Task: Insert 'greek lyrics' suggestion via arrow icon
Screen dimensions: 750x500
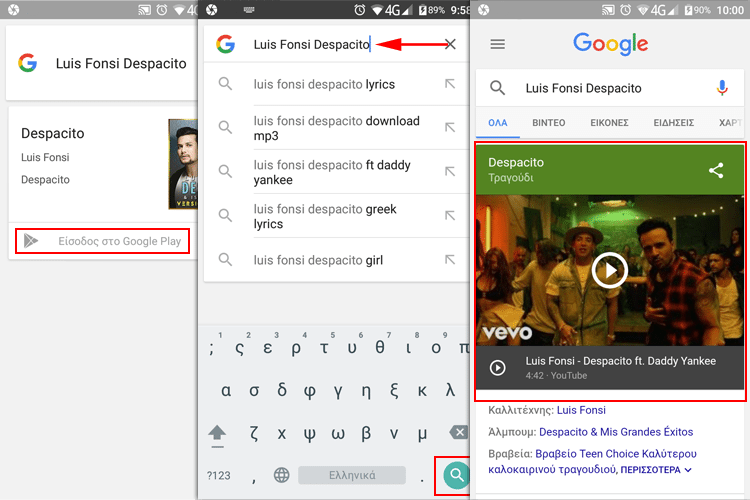Action: tap(450, 216)
